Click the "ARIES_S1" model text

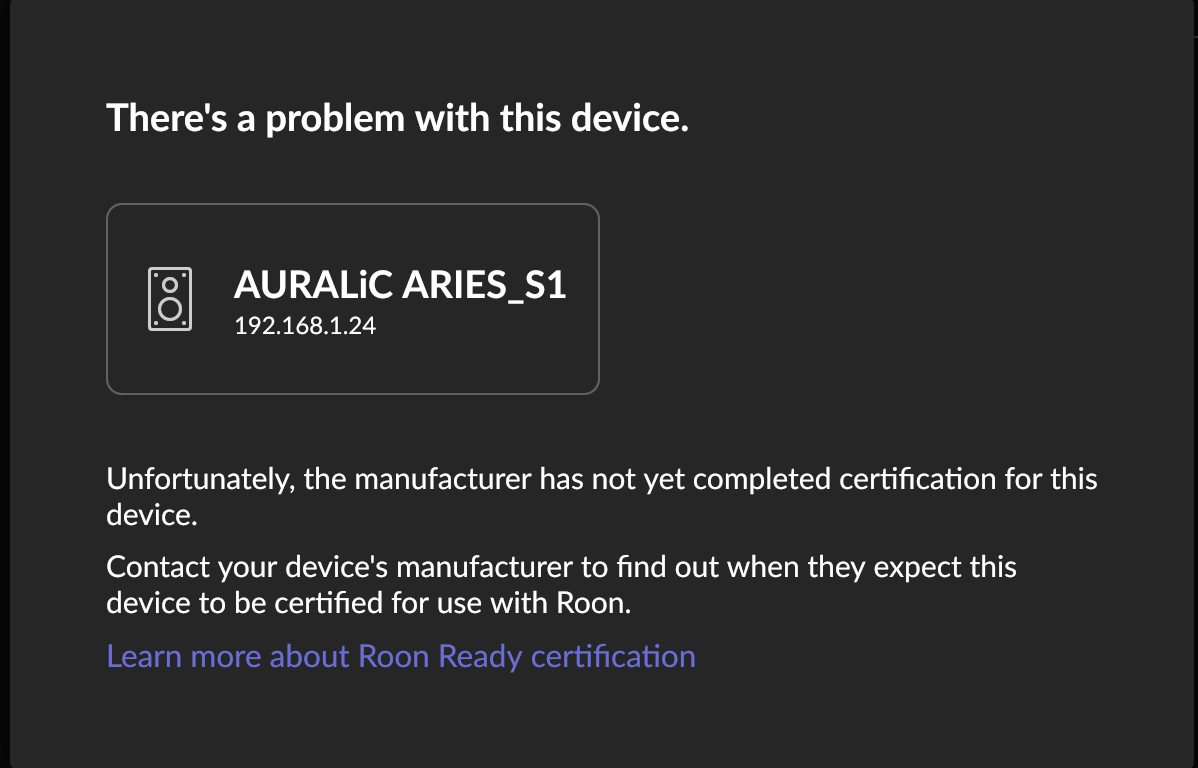pyautogui.click(x=484, y=286)
